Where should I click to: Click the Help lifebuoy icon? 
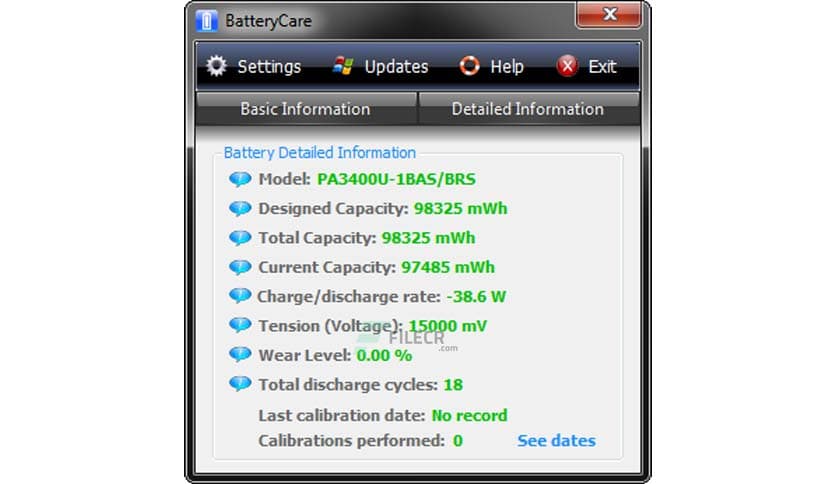[469, 66]
